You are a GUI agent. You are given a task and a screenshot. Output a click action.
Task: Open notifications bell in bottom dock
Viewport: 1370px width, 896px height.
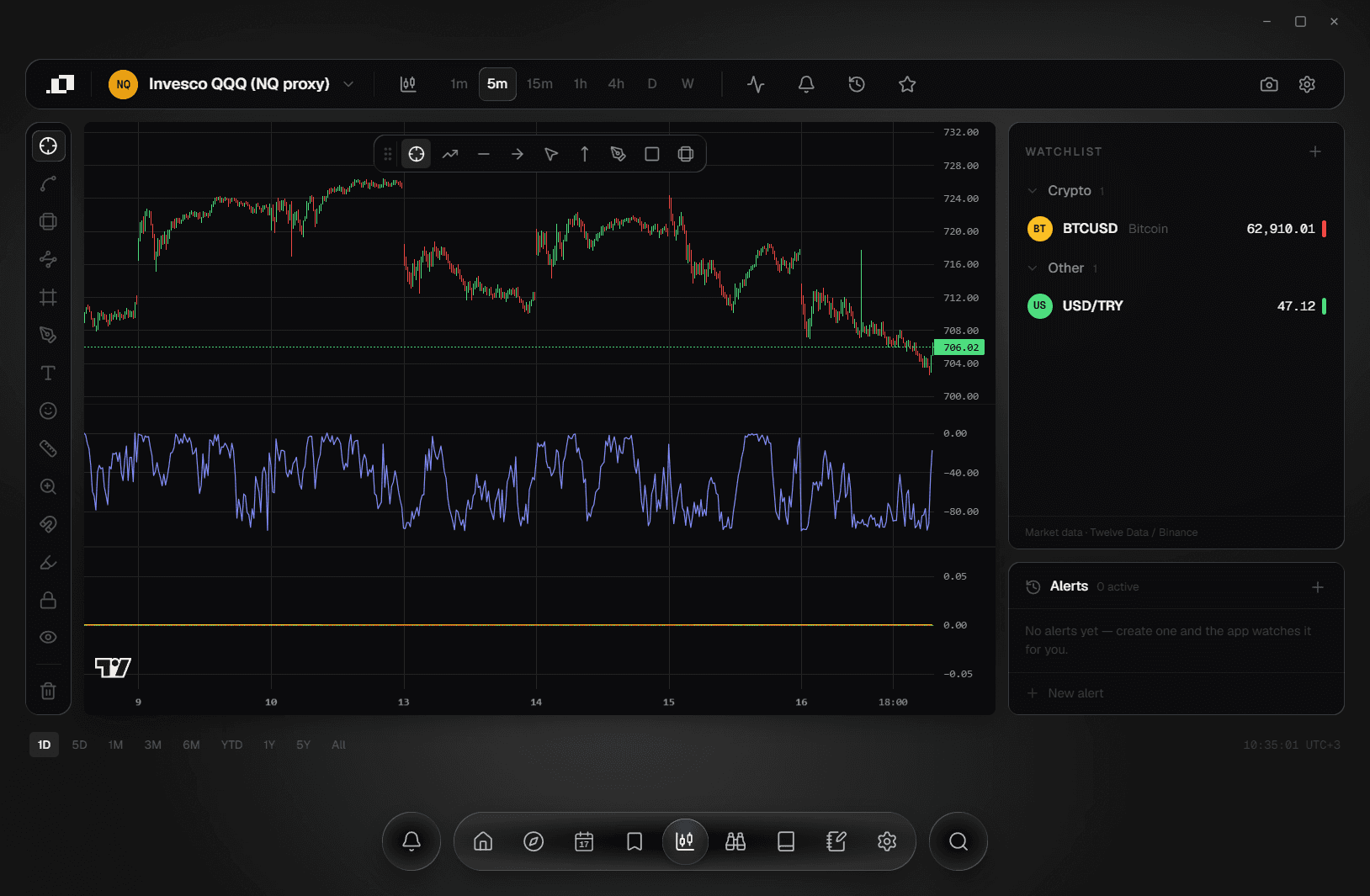pos(412,841)
